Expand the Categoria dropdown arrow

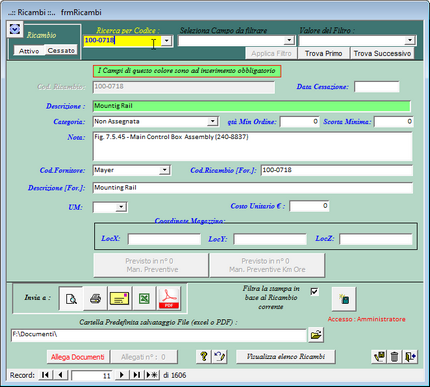pos(212,121)
